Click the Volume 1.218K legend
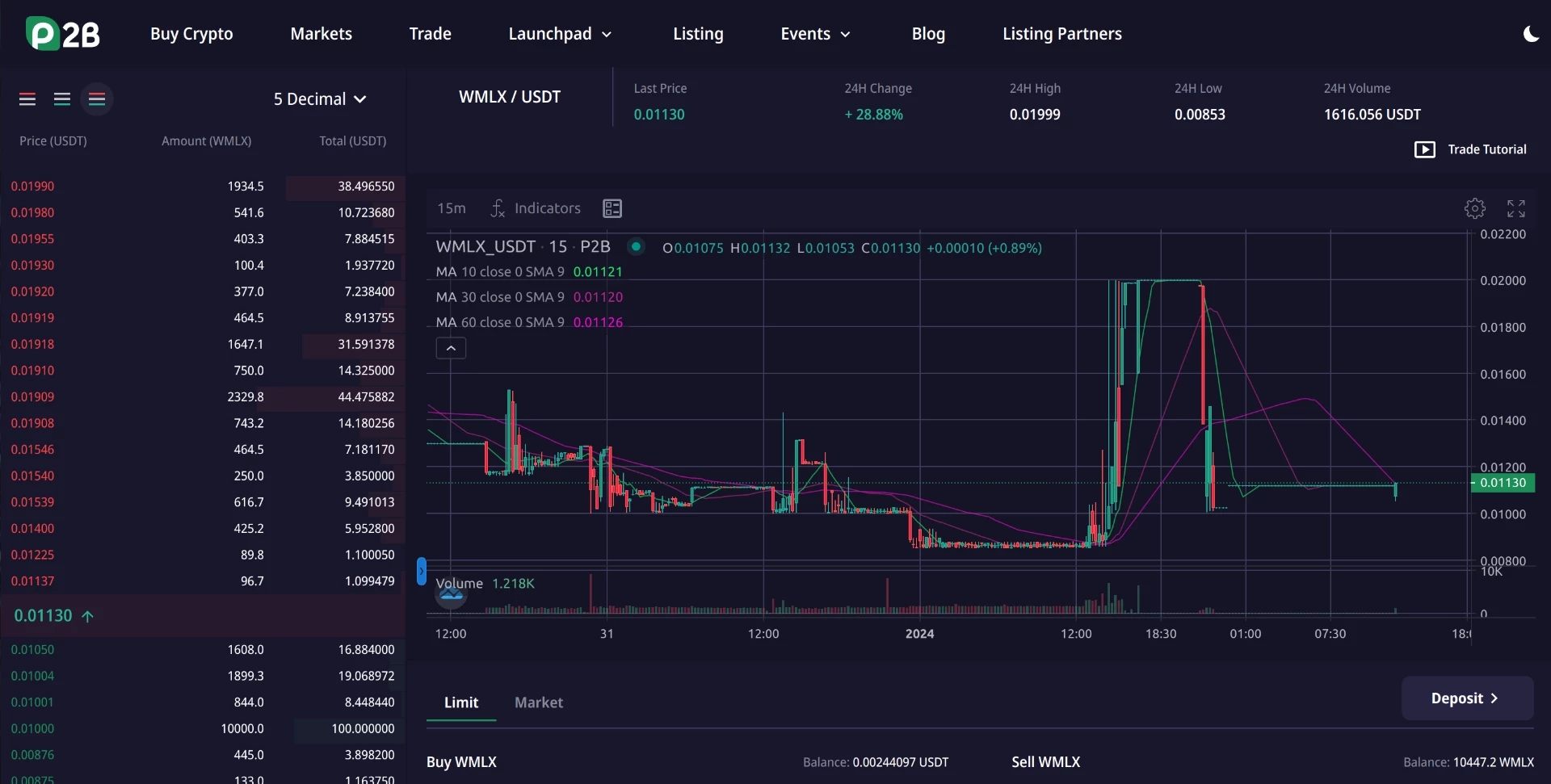 click(x=485, y=584)
